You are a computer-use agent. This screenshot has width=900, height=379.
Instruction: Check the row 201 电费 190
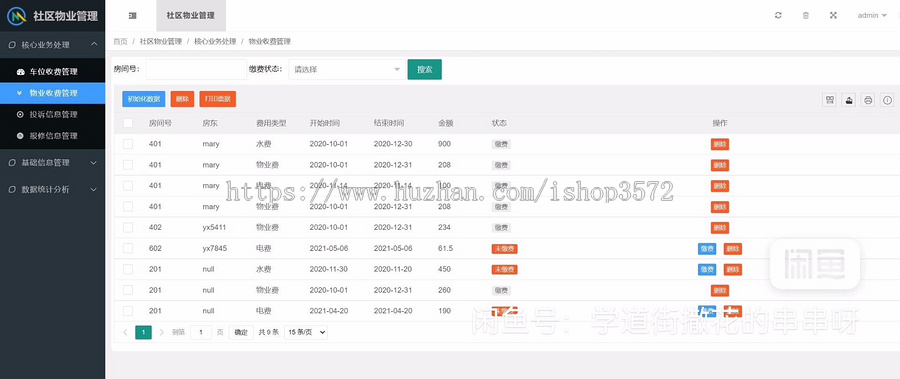[x=128, y=311]
